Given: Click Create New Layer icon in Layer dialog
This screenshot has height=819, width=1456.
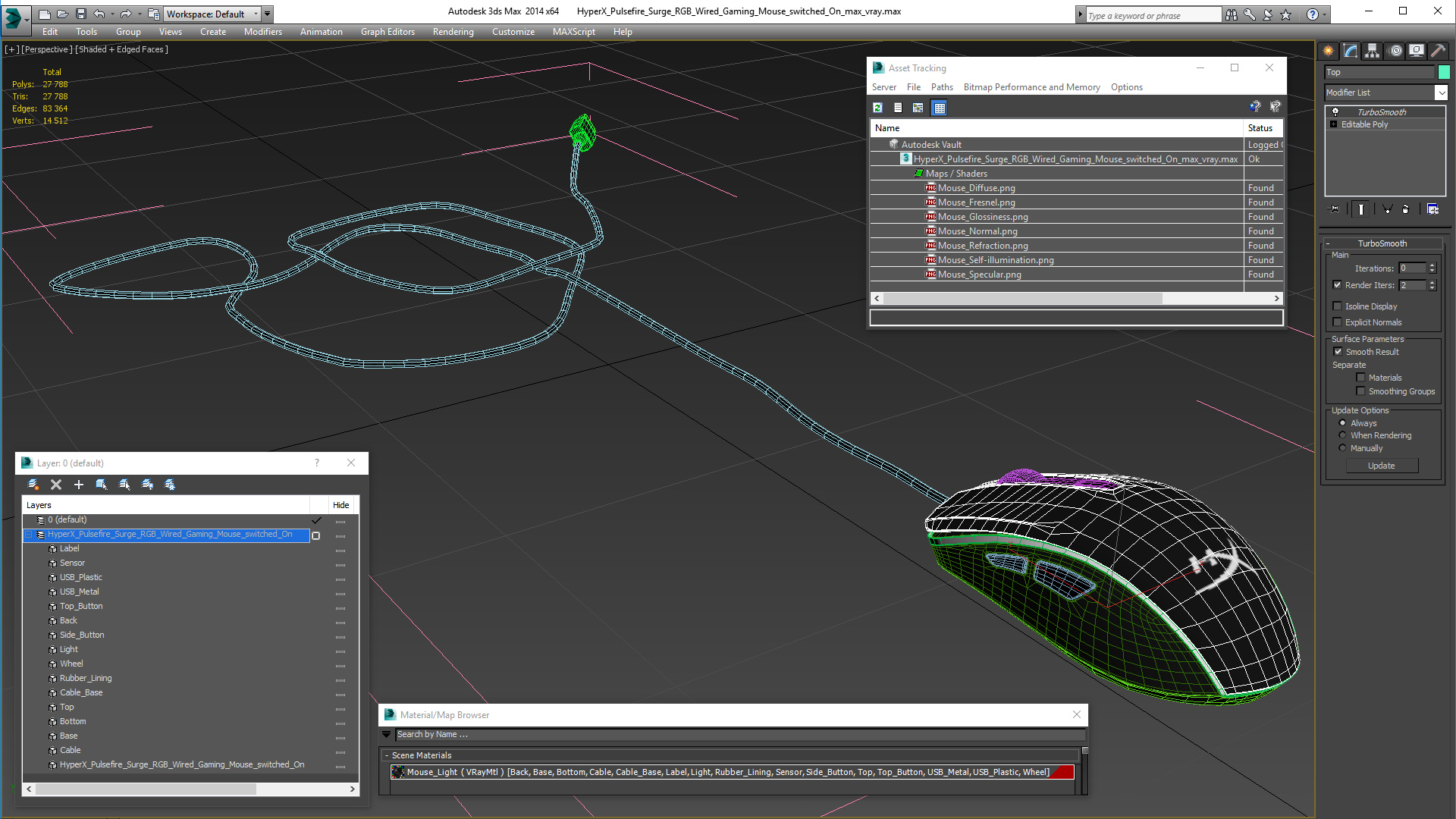Looking at the screenshot, I should click(x=33, y=485).
